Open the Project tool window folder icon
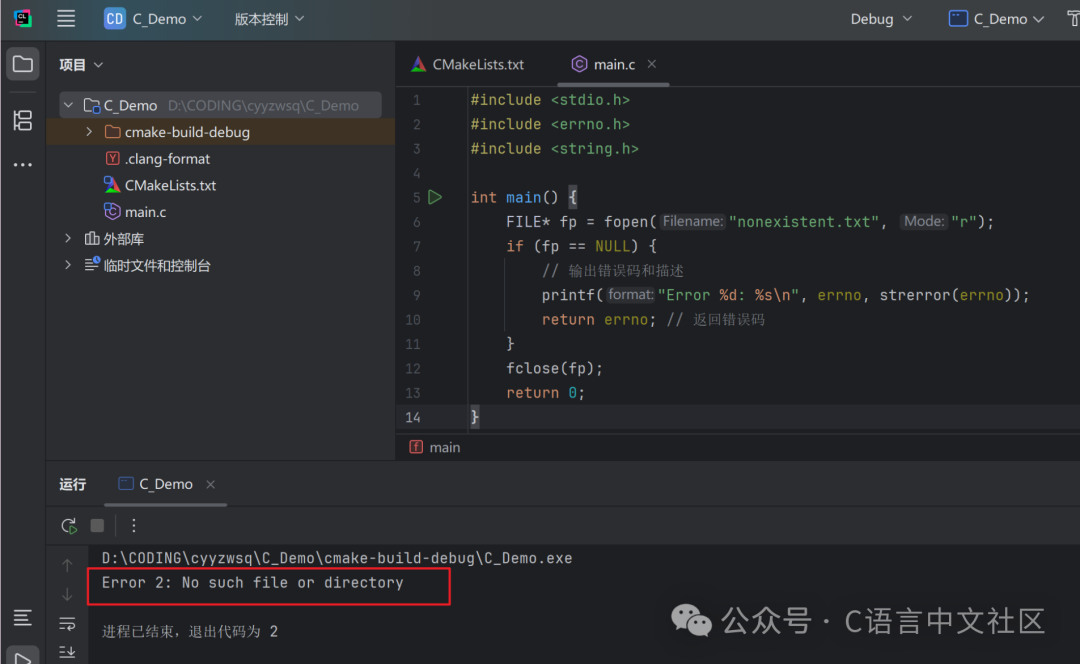The height and width of the screenshot is (664, 1080). coord(23,64)
